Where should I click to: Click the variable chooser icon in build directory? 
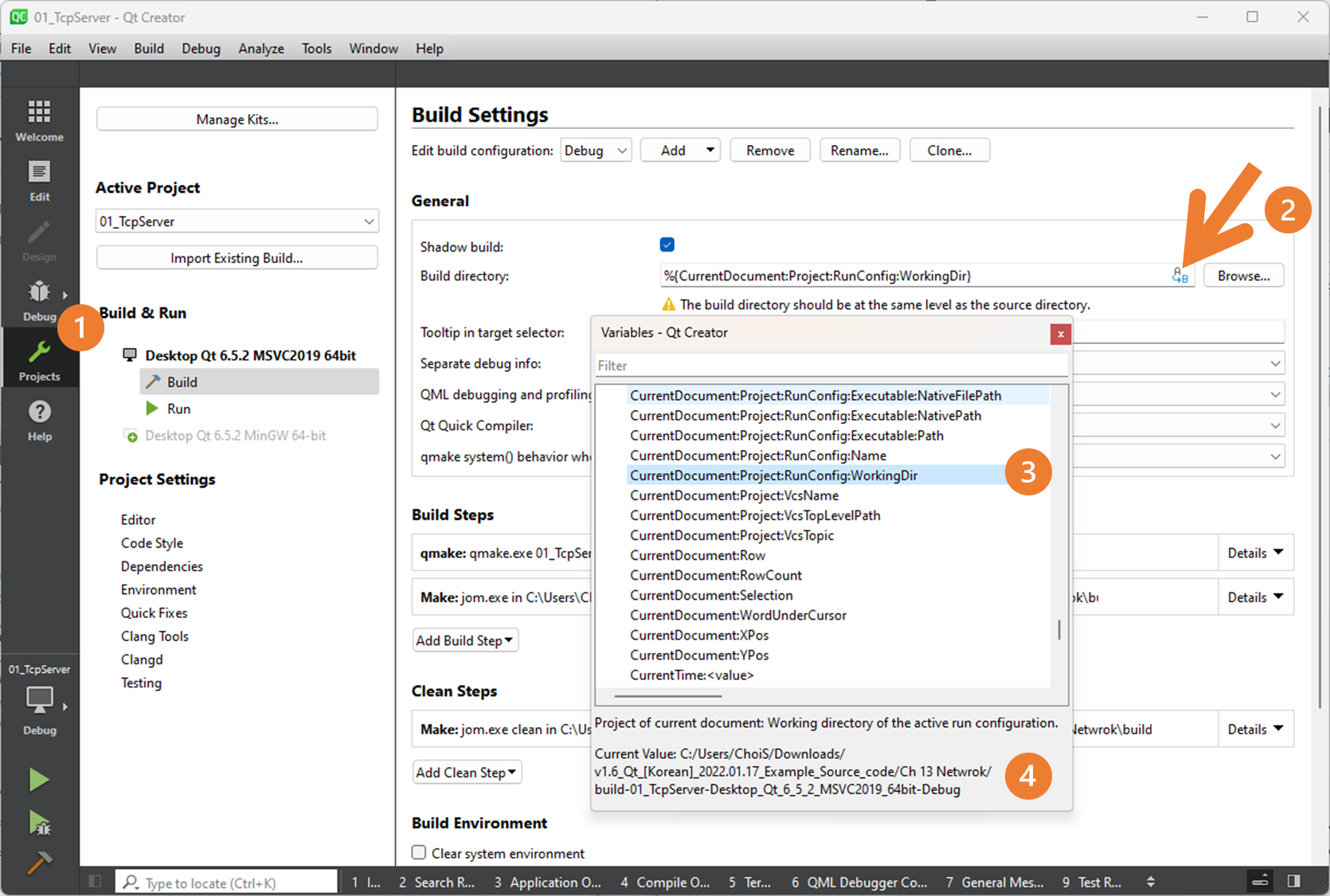coord(1179,276)
